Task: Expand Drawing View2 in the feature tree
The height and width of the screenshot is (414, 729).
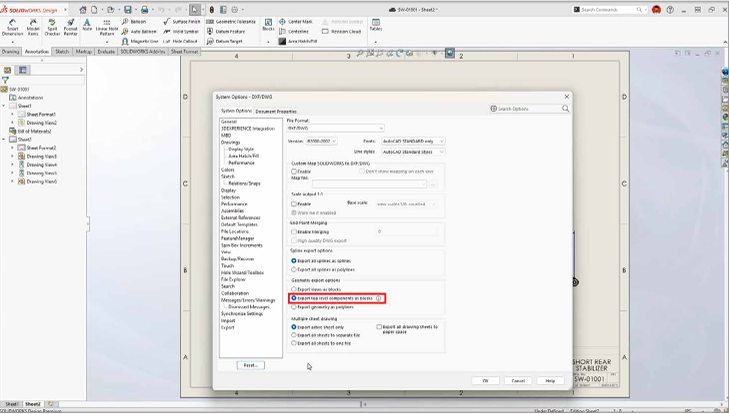Action: (12, 123)
